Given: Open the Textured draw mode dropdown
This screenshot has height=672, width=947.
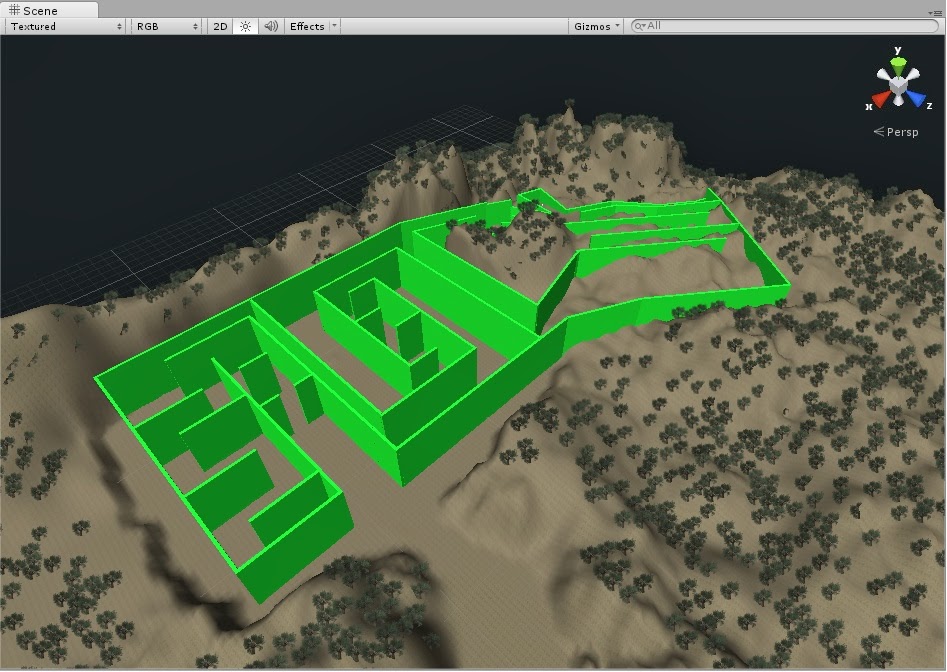Looking at the screenshot, I should (60, 26).
